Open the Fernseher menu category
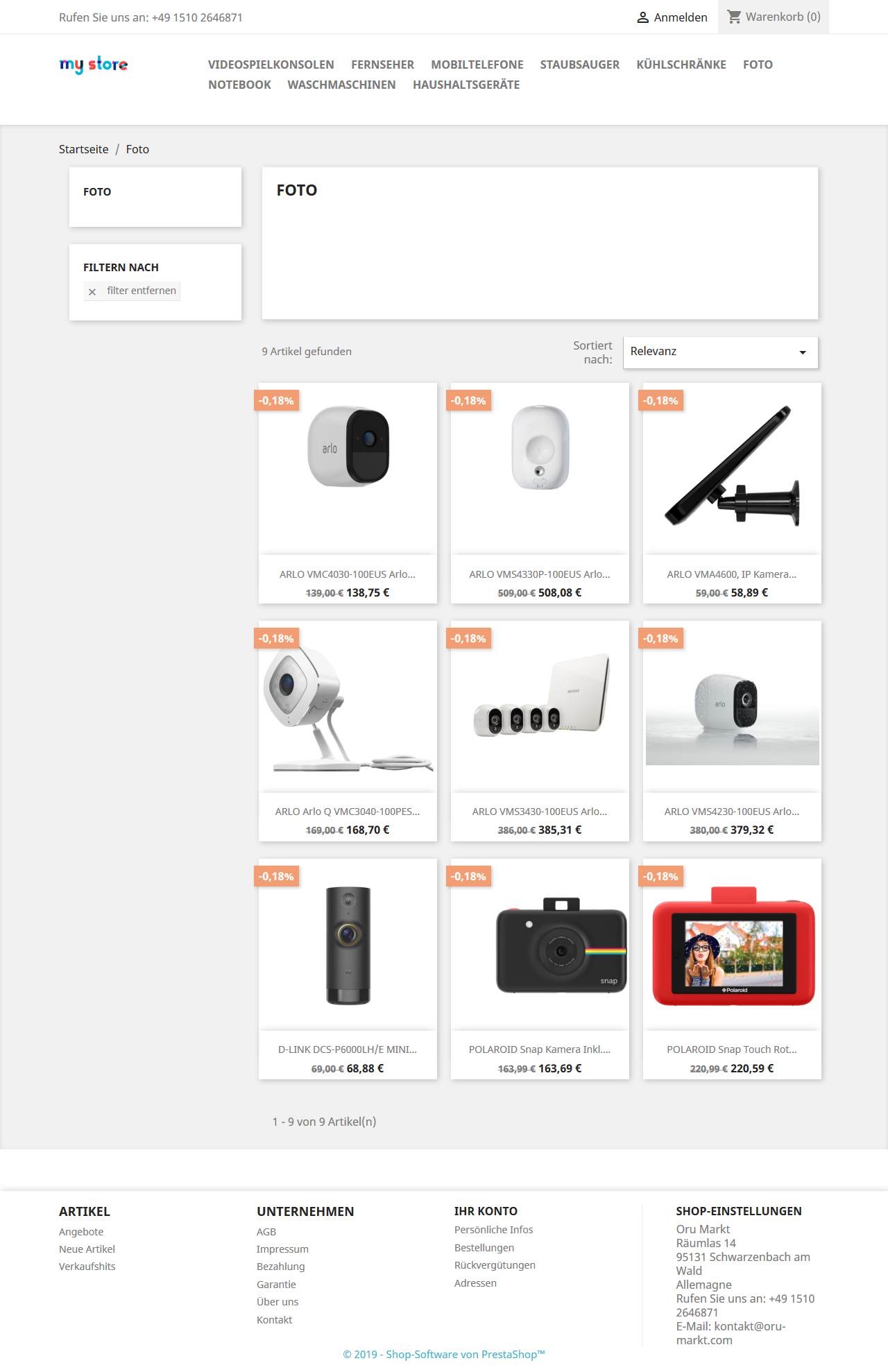This screenshot has height=1372, width=888. tap(382, 65)
